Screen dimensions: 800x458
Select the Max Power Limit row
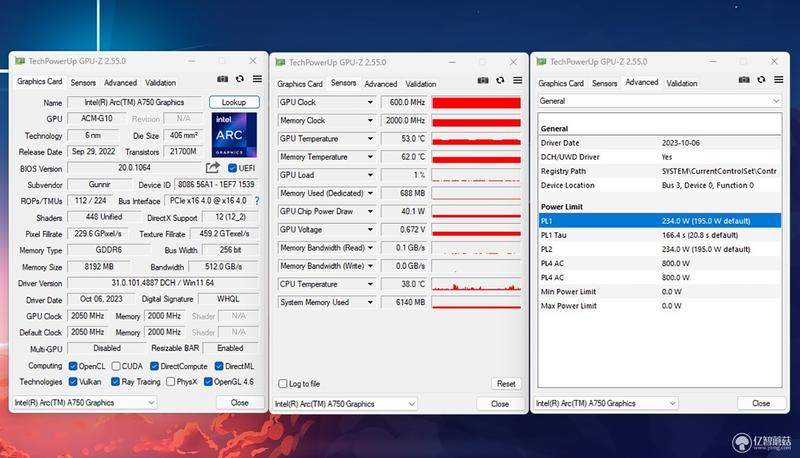(x=659, y=306)
